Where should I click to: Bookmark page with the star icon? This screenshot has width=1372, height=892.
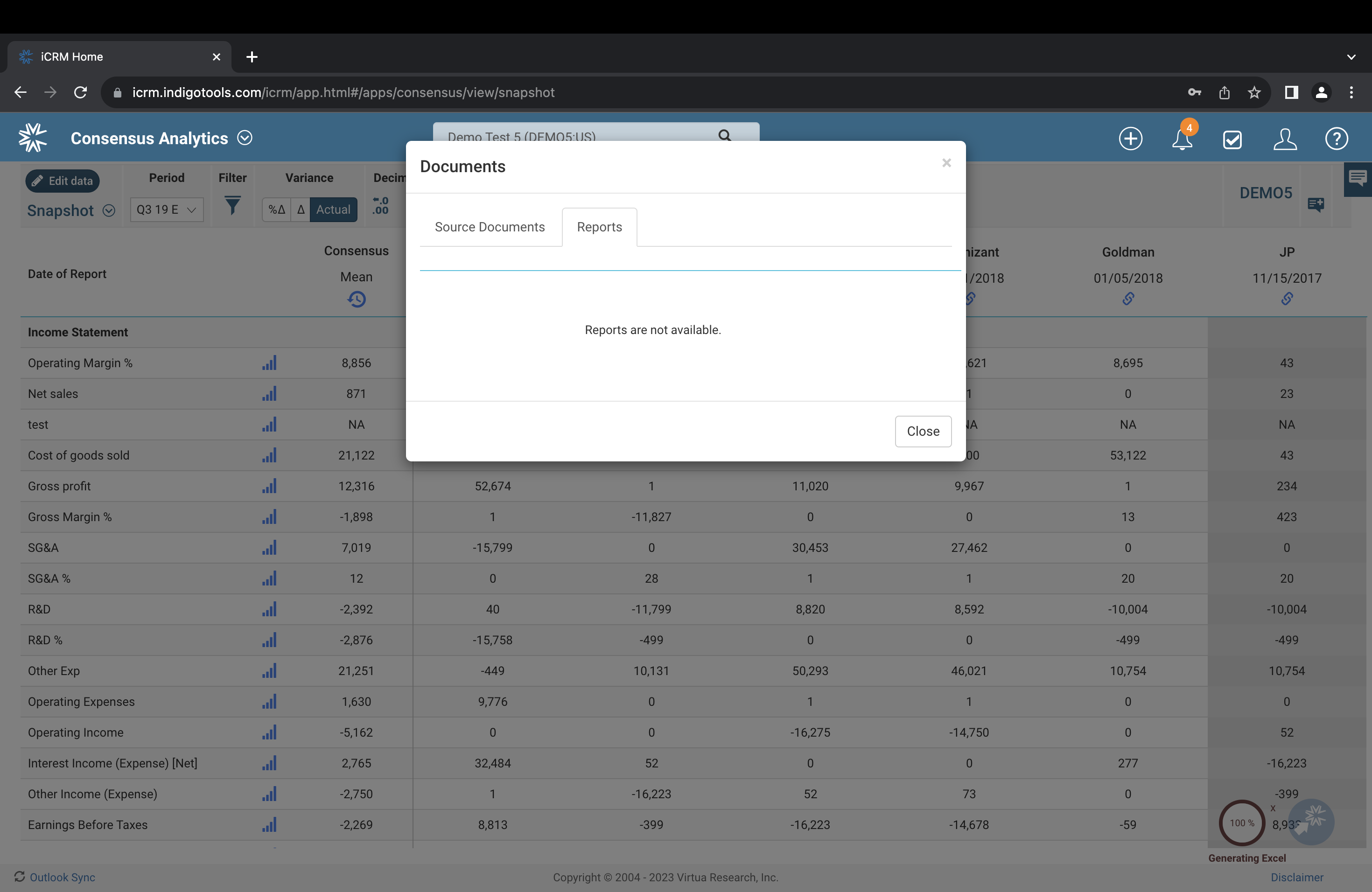point(1254,92)
